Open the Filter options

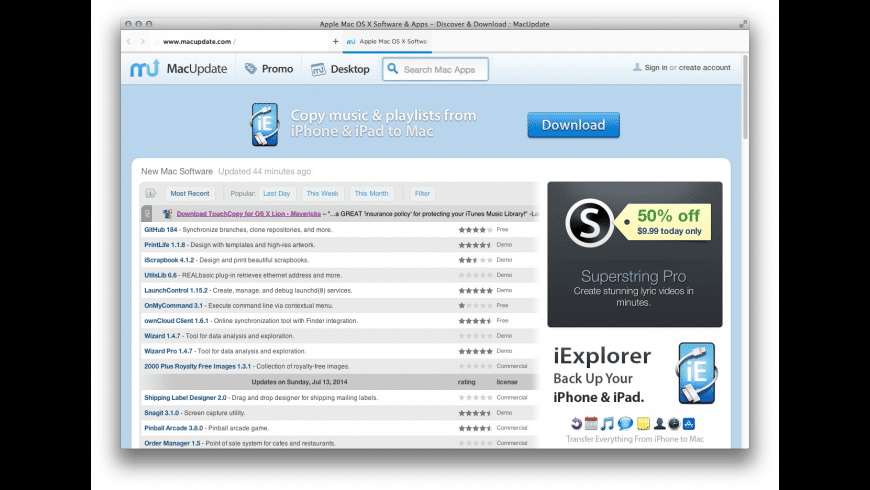(x=422, y=193)
